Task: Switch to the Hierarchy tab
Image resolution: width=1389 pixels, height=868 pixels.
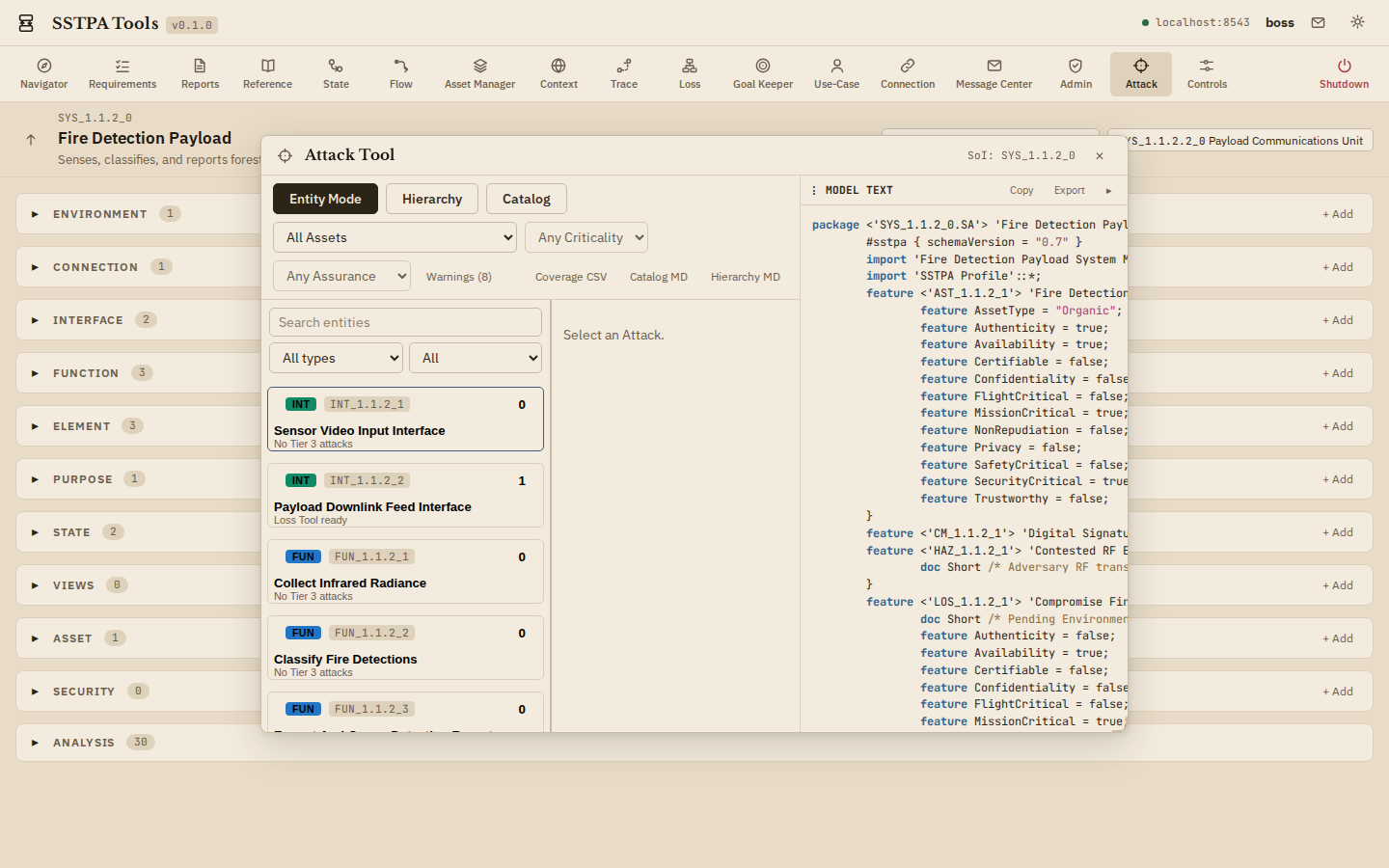Action: coord(432,199)
